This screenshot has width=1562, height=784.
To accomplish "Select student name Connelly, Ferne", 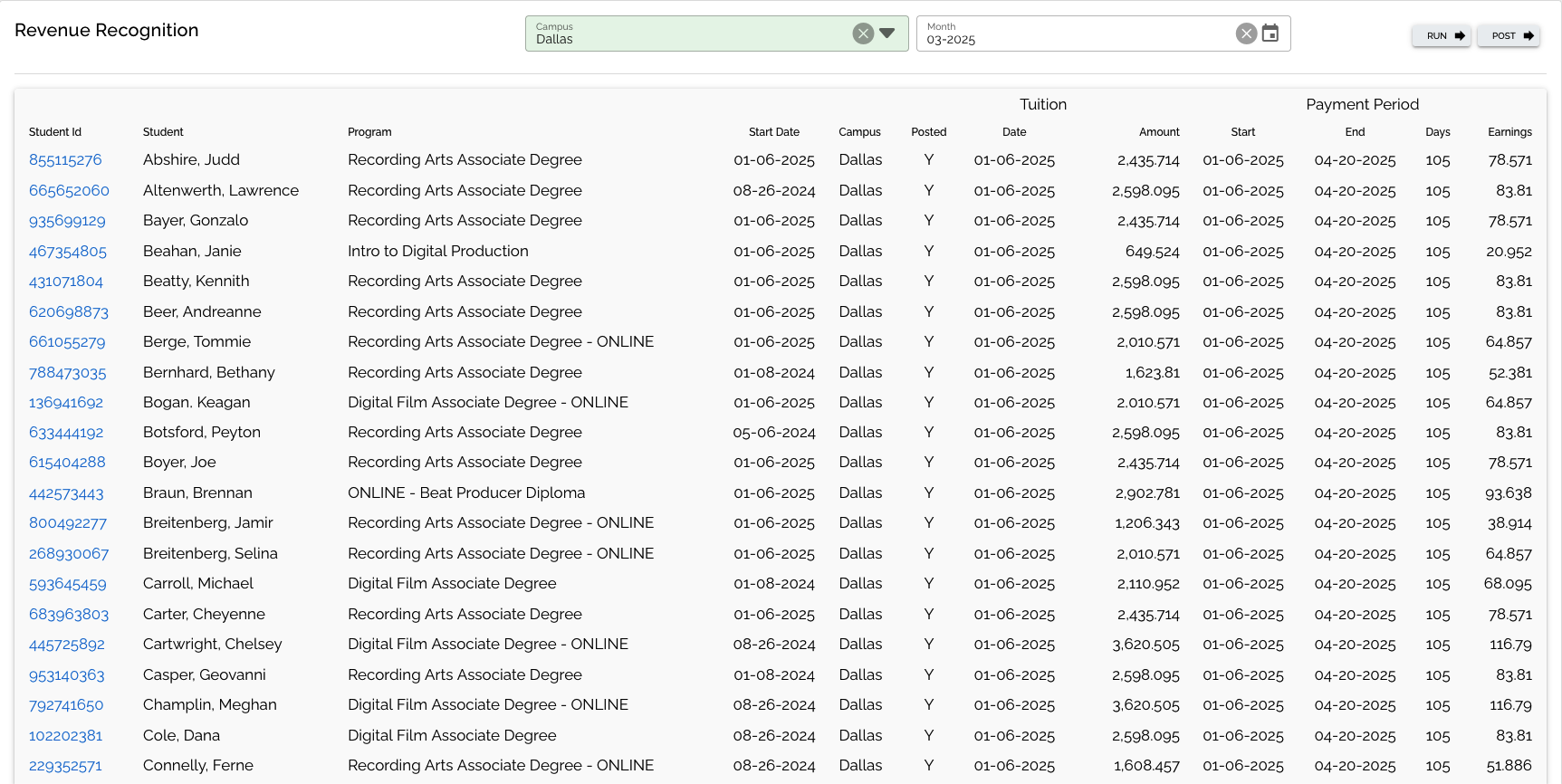I will (198, 766).
